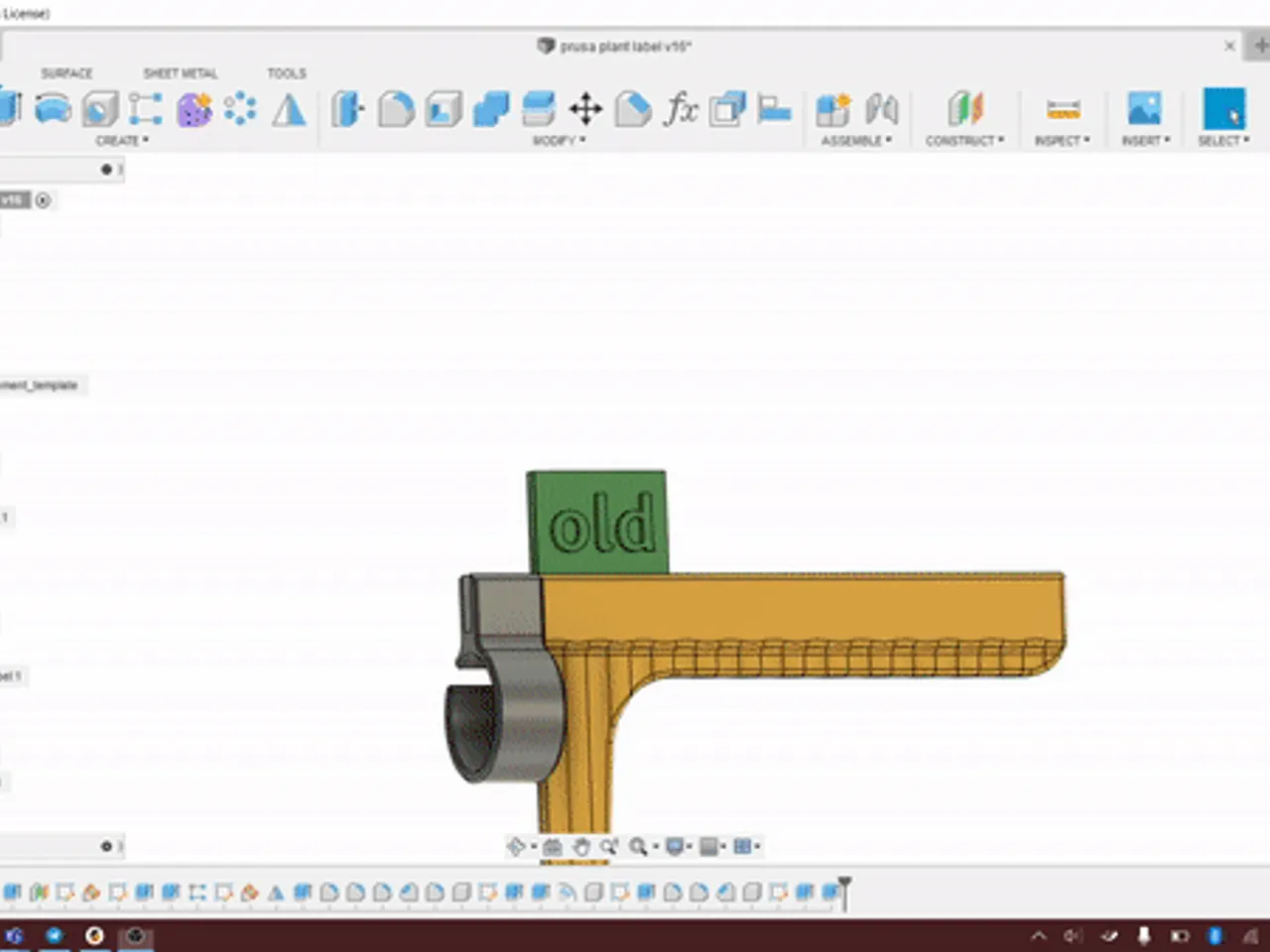Click the Measure tool icon
The width and height of the screenshot is (1270, 952).
coord(1062,108)
